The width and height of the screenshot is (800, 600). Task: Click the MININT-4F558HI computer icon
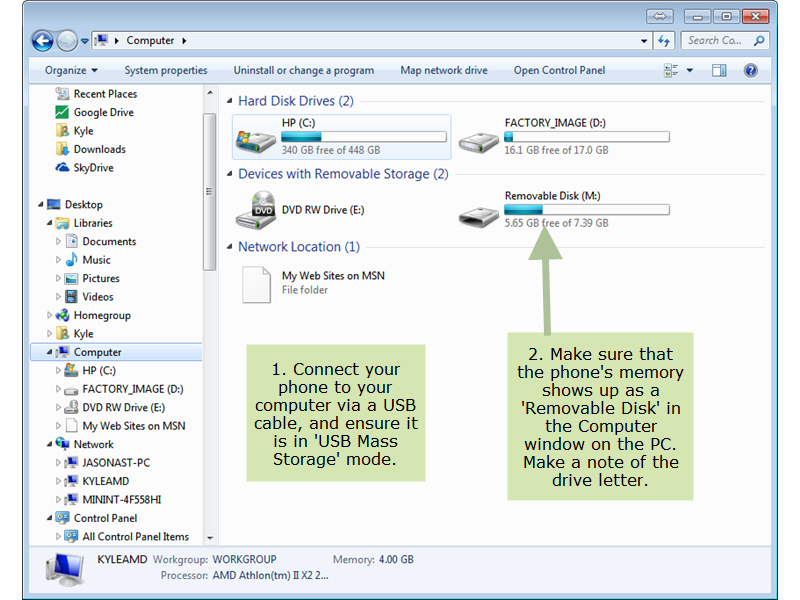coord(71,499)
